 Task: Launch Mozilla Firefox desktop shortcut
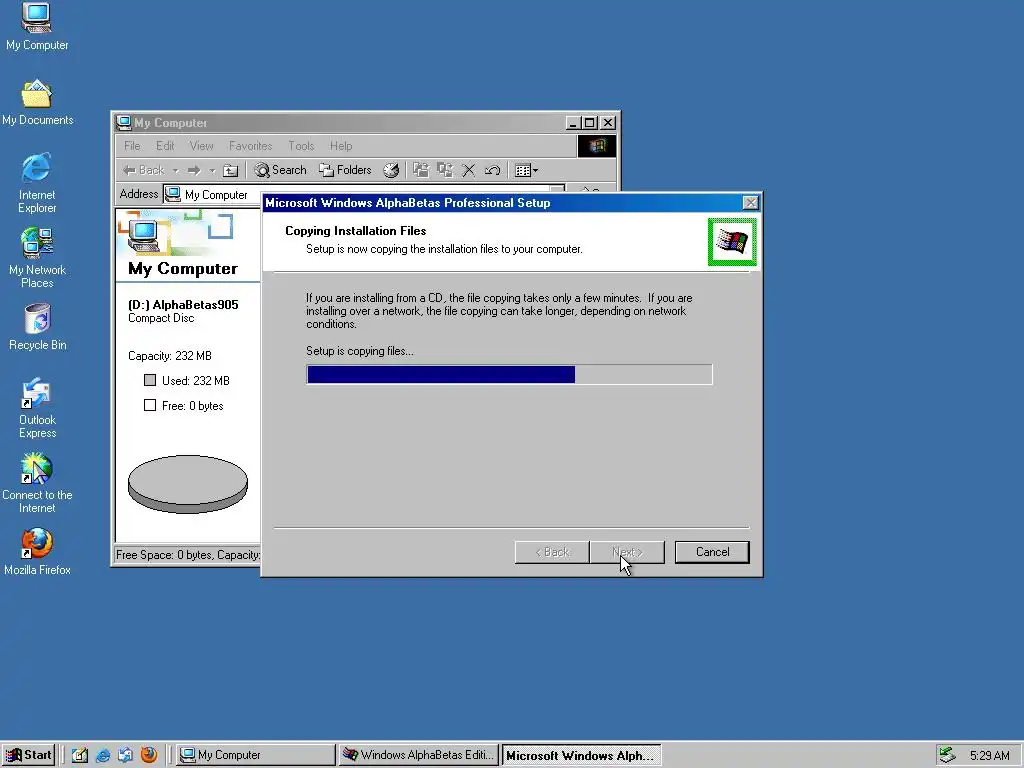[37, 552]
